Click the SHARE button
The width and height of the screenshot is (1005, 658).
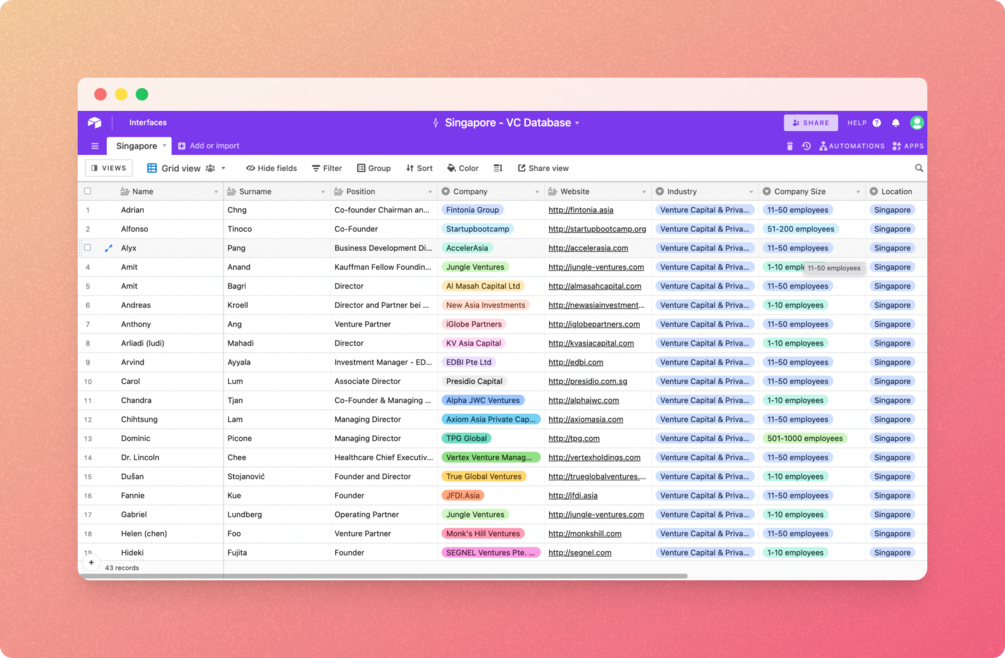811,122
